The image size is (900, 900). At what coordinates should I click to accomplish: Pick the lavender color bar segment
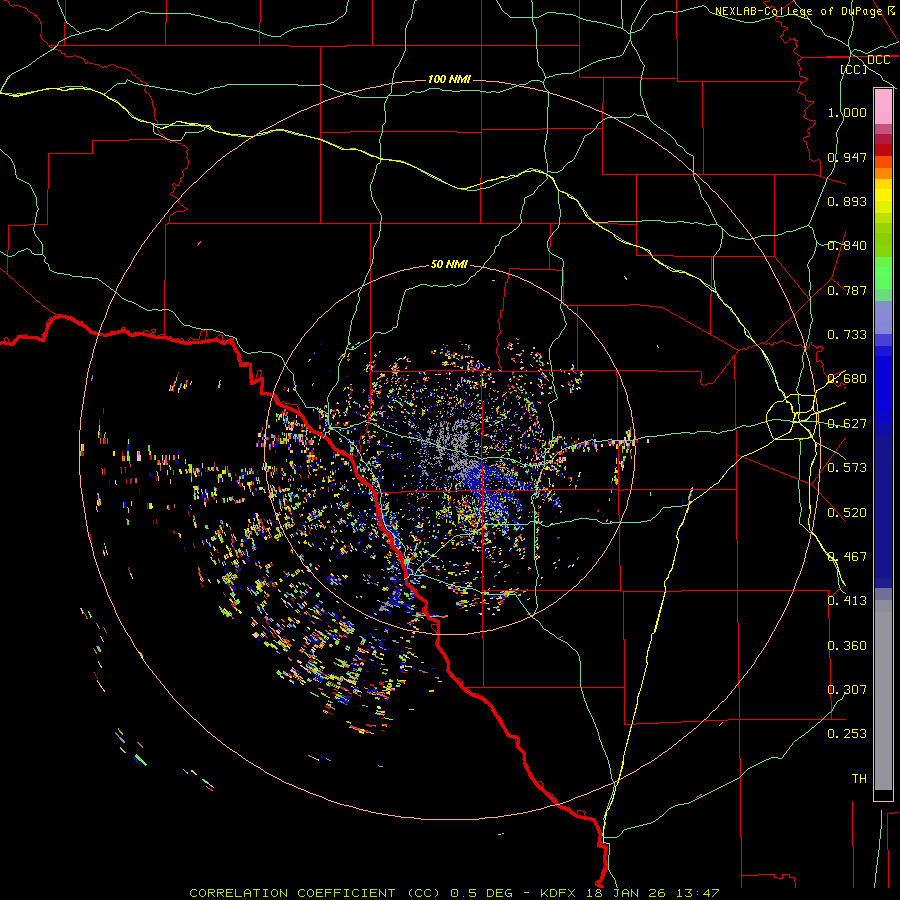[883, 317]
